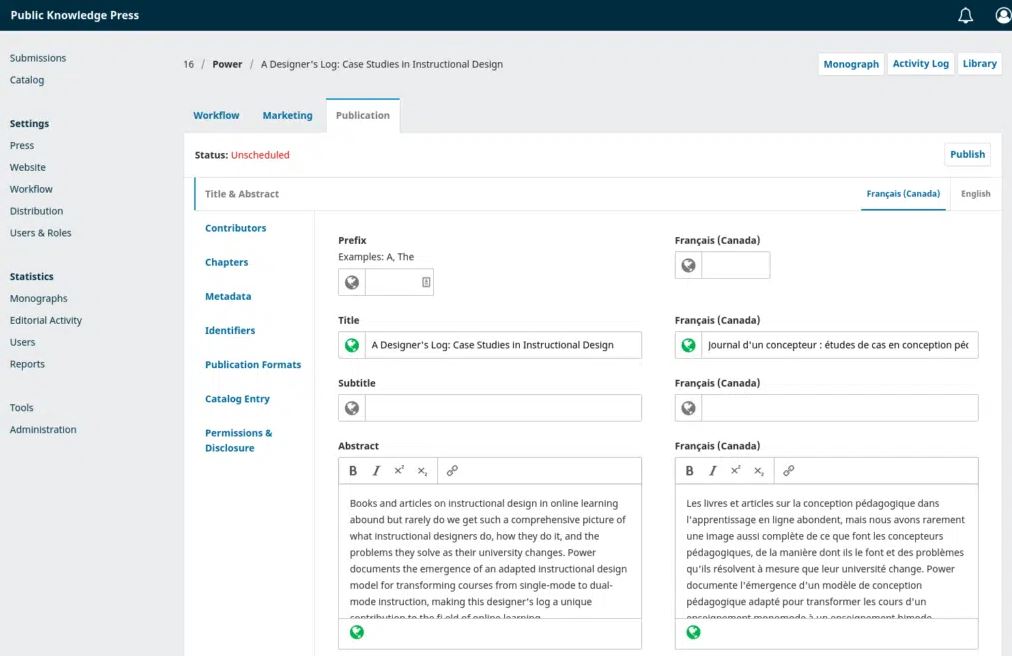This screenshot has height=656, width=1012.
Task: Apply bold in English Abstract editor
Action: 353,471
